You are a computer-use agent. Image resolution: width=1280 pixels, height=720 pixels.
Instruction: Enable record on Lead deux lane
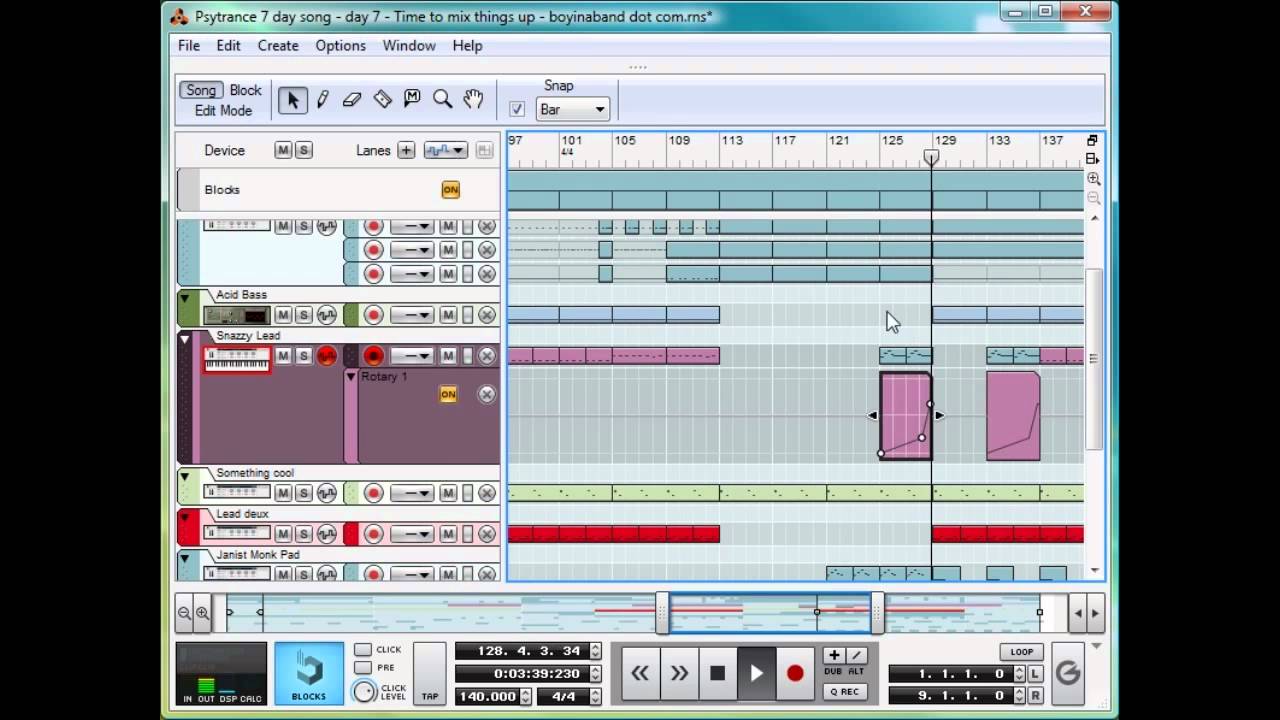coord(374,534)
